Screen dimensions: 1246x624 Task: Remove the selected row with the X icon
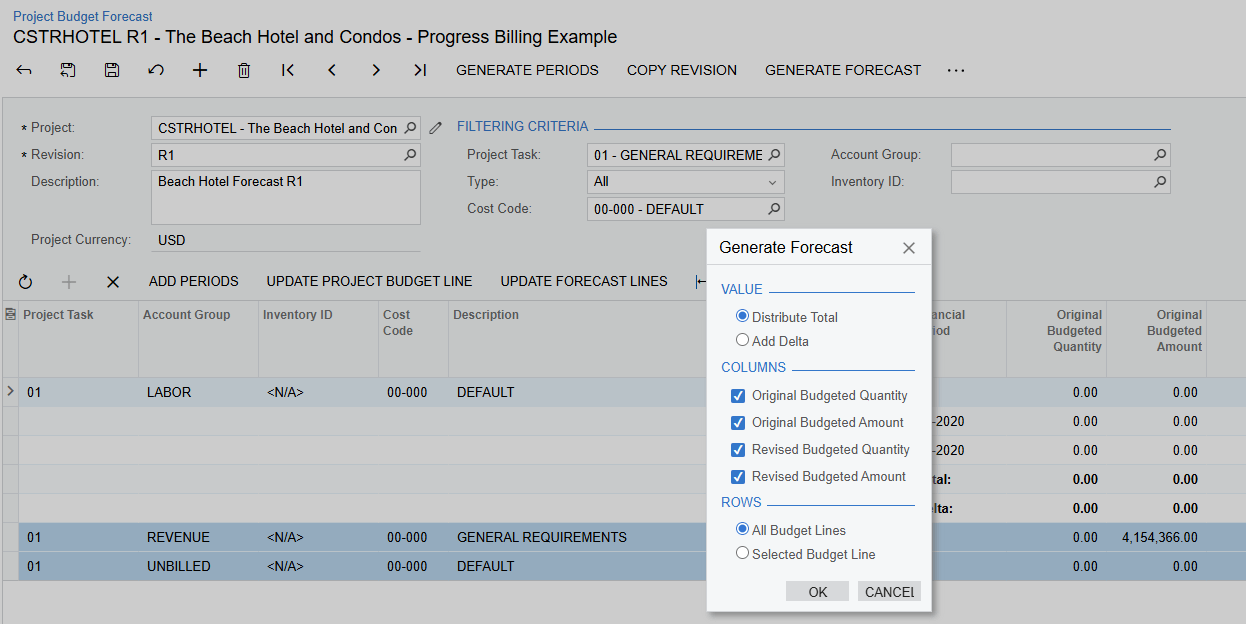click(x=112, y=282)
